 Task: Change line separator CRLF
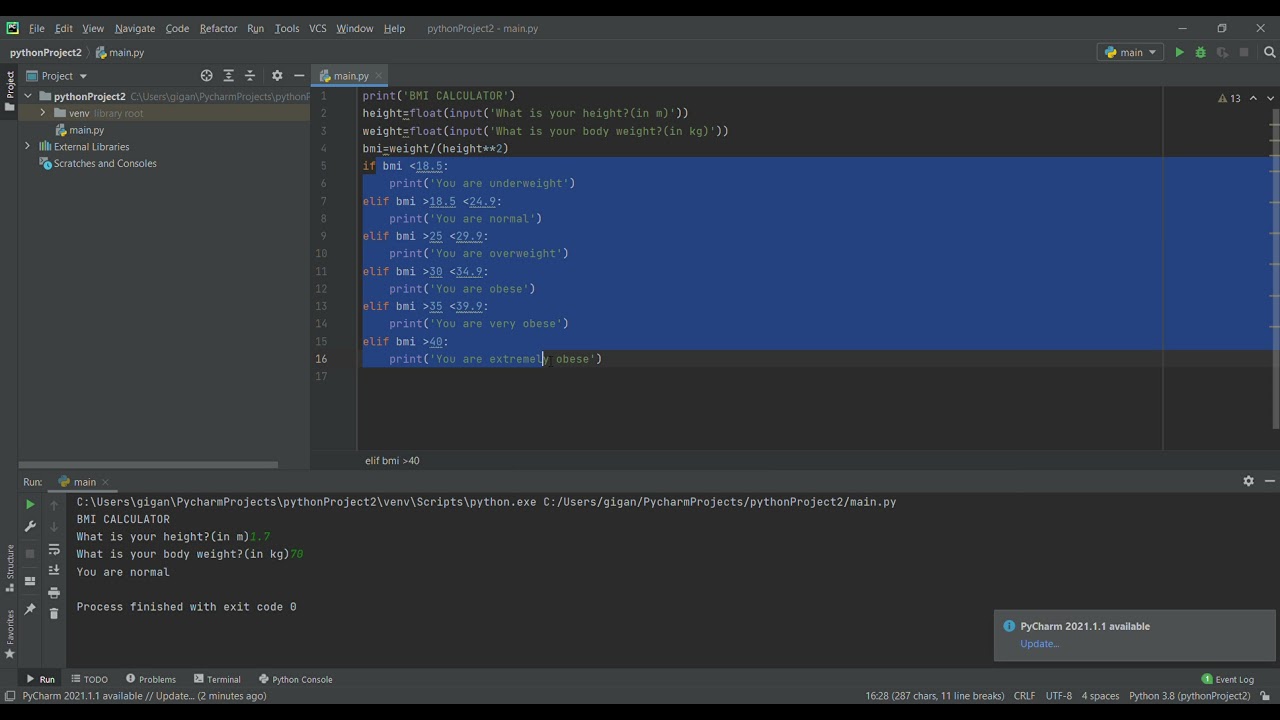[x=1024, y=696]
